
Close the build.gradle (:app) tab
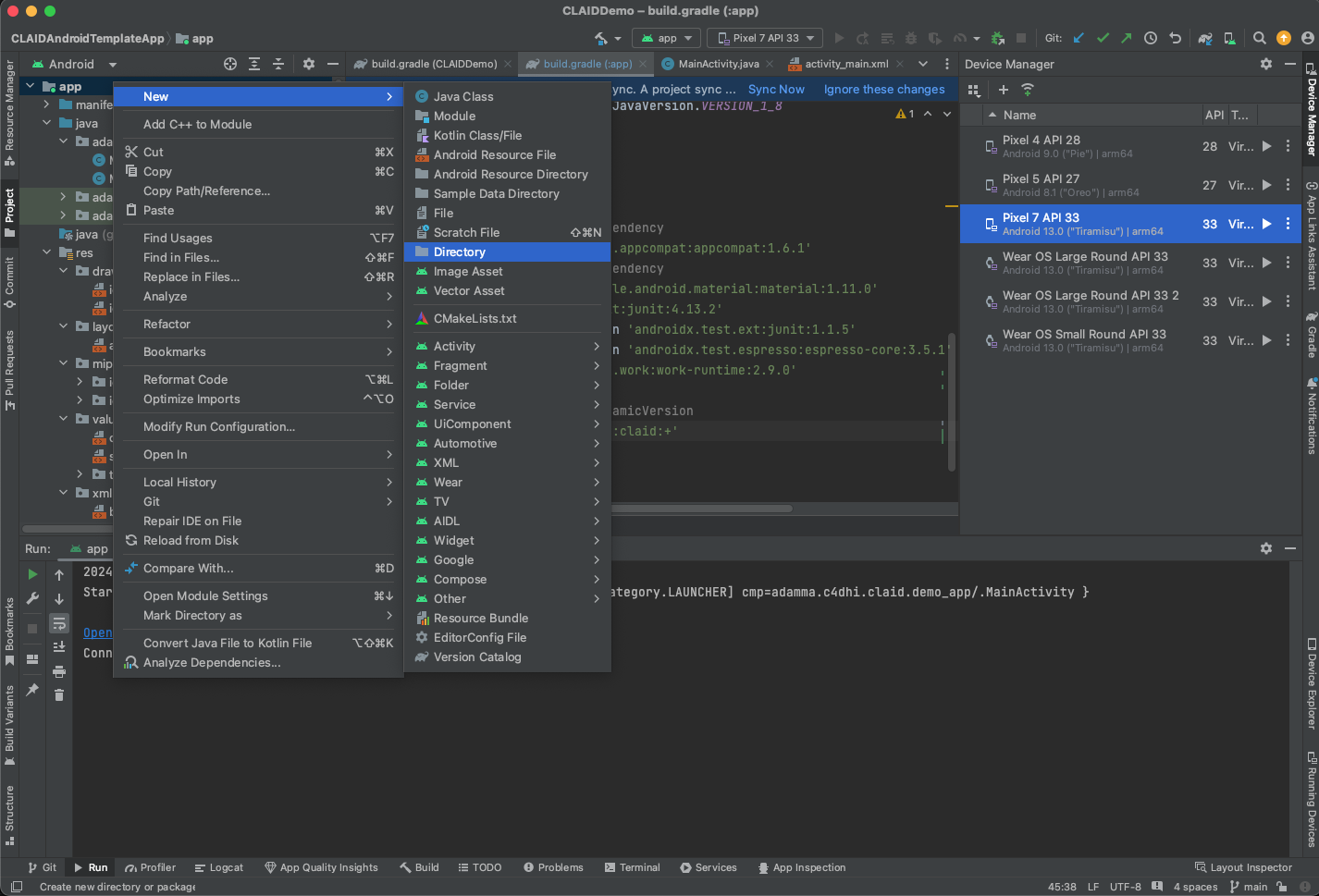(643, 64)
